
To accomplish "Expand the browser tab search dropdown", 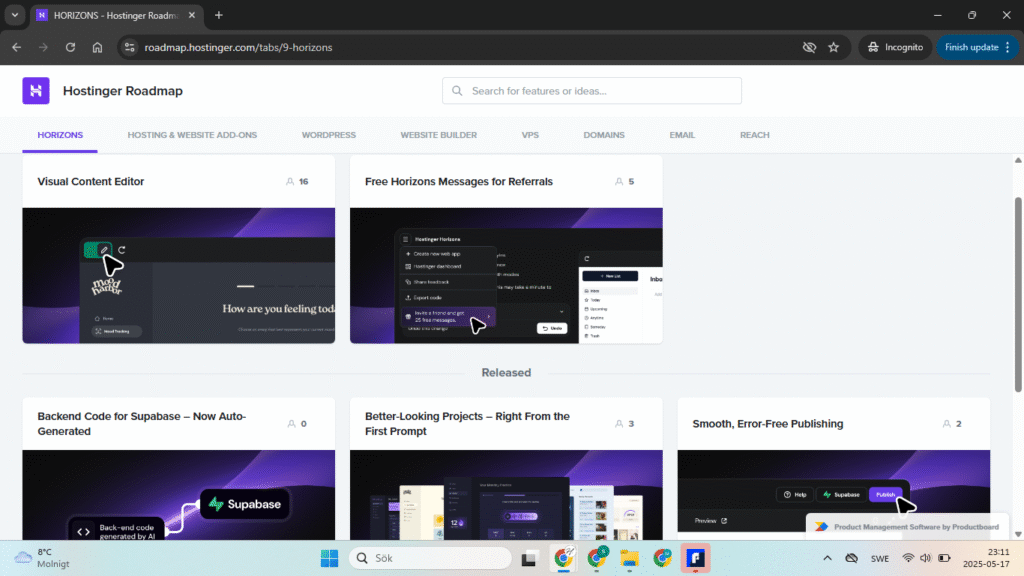I will [x=14, y=15].
